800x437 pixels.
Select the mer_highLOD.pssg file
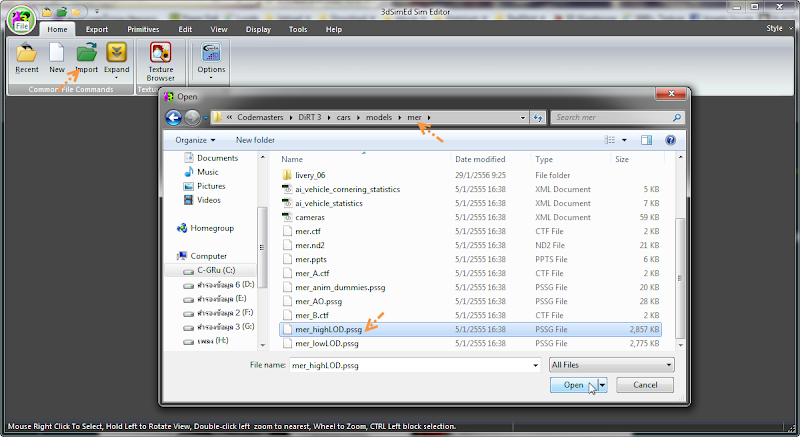tap(470, 330)
